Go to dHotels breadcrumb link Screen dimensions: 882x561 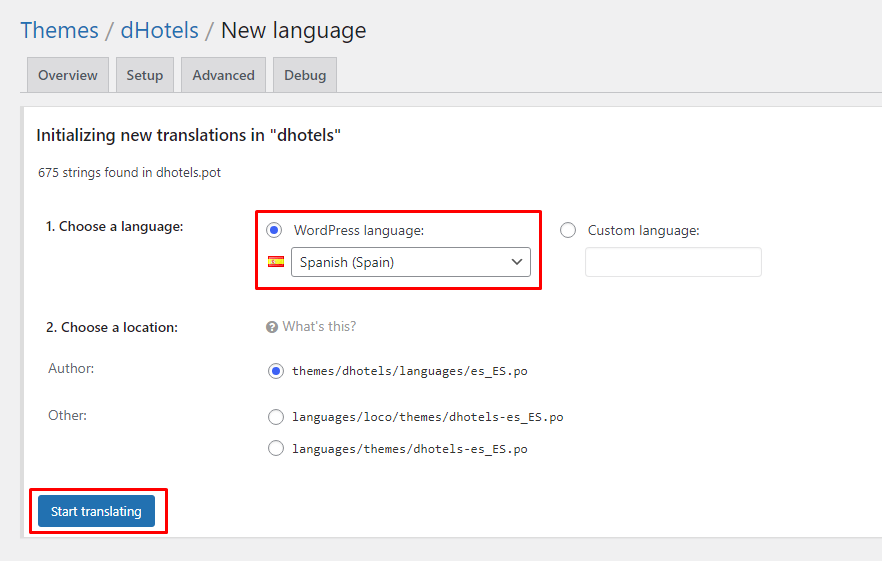pyautogui.click(x=159, y=30)
